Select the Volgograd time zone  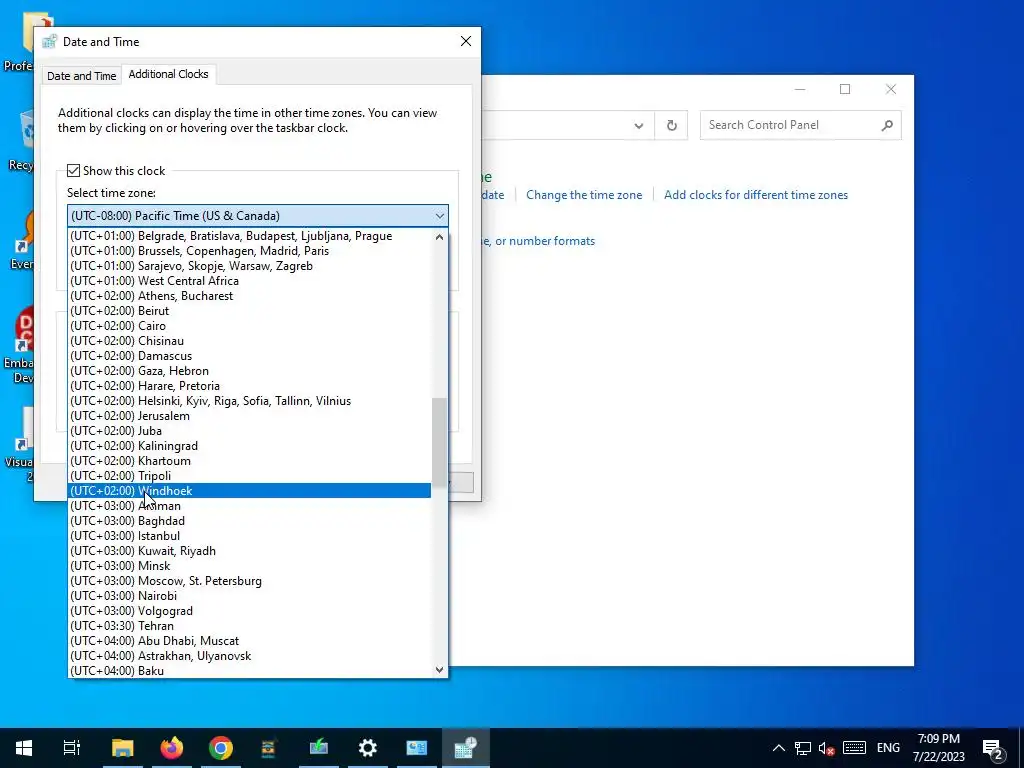(249, 611)
